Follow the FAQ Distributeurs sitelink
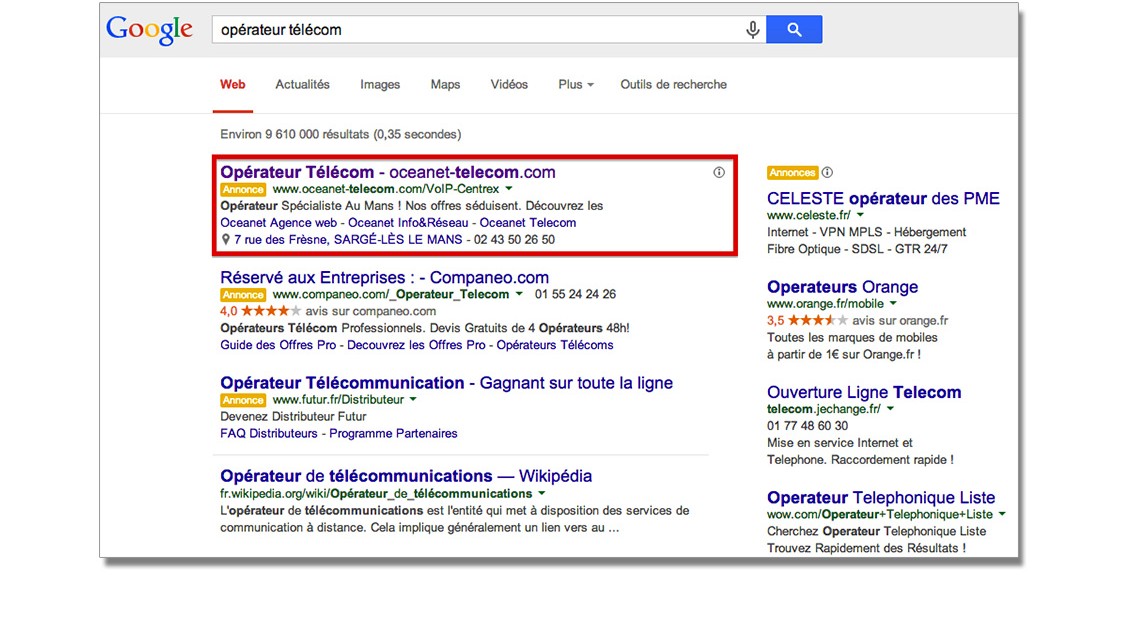Viewport: 1121px width, 630px height. pyautogui.click(x=269, y=434)
